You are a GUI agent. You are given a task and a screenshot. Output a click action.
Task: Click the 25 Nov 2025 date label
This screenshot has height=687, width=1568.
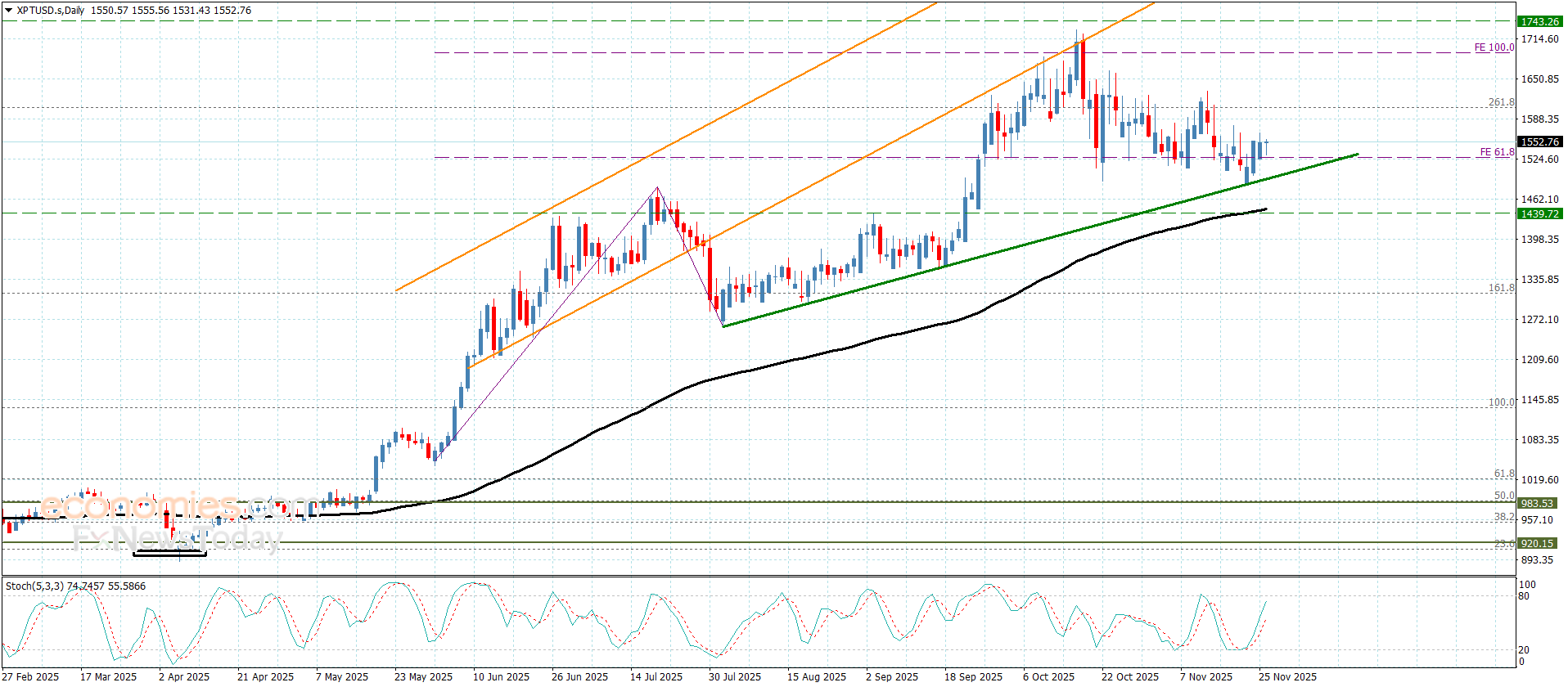(x=1287, y=676)
